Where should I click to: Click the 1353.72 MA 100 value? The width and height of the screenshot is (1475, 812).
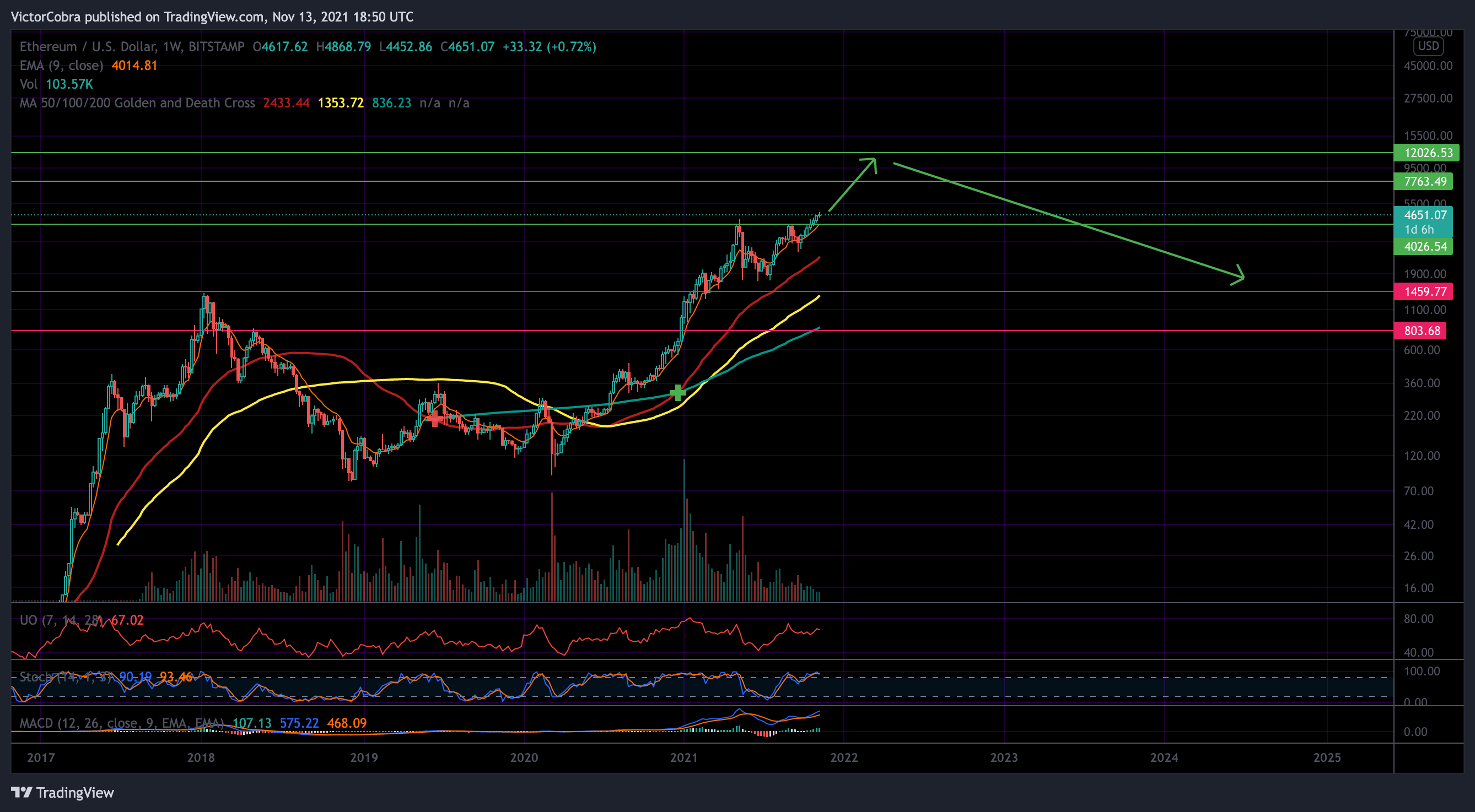tap(341, 103)
